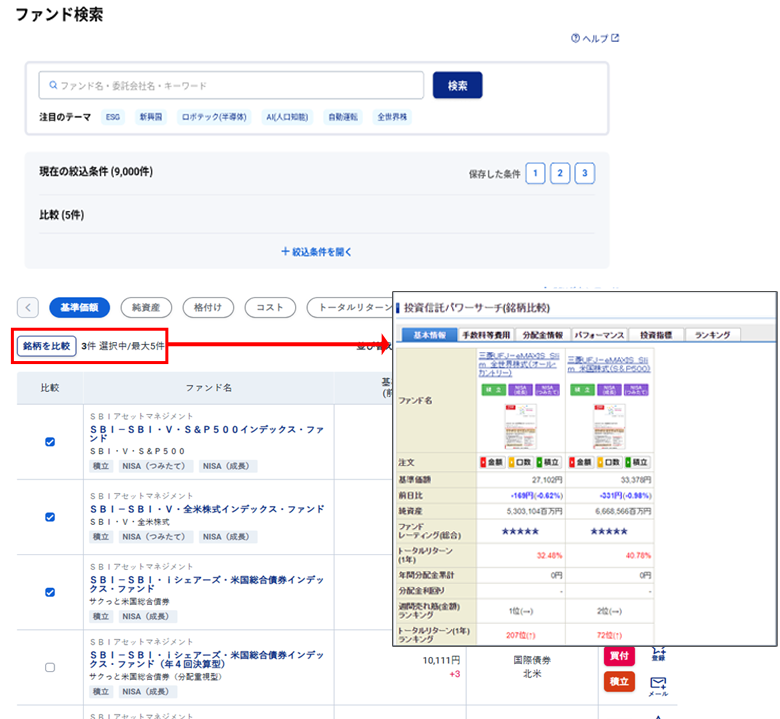
Task: Switch to ランキング tab
Action: pos(712,335)
